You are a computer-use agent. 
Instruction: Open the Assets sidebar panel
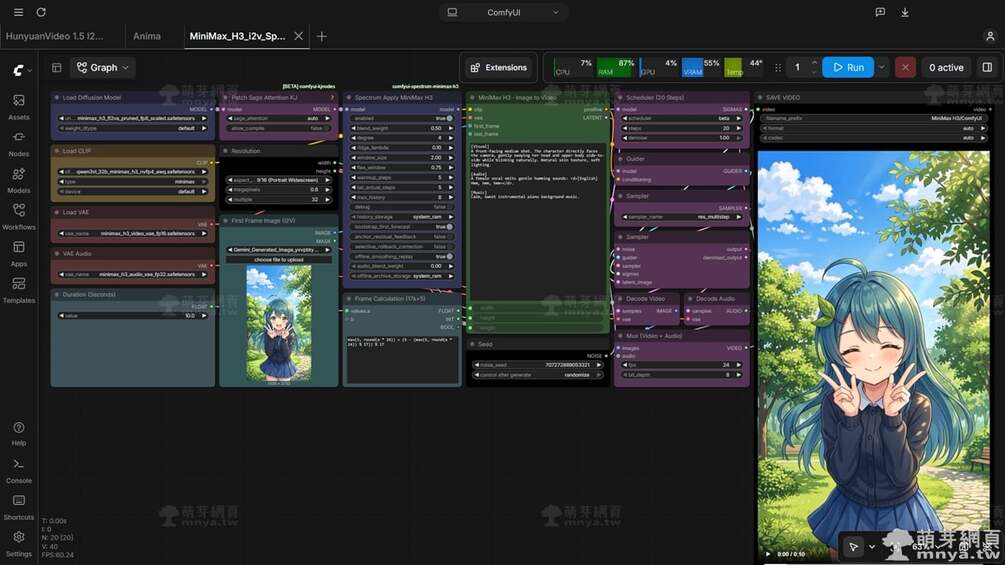pos(19,107)
